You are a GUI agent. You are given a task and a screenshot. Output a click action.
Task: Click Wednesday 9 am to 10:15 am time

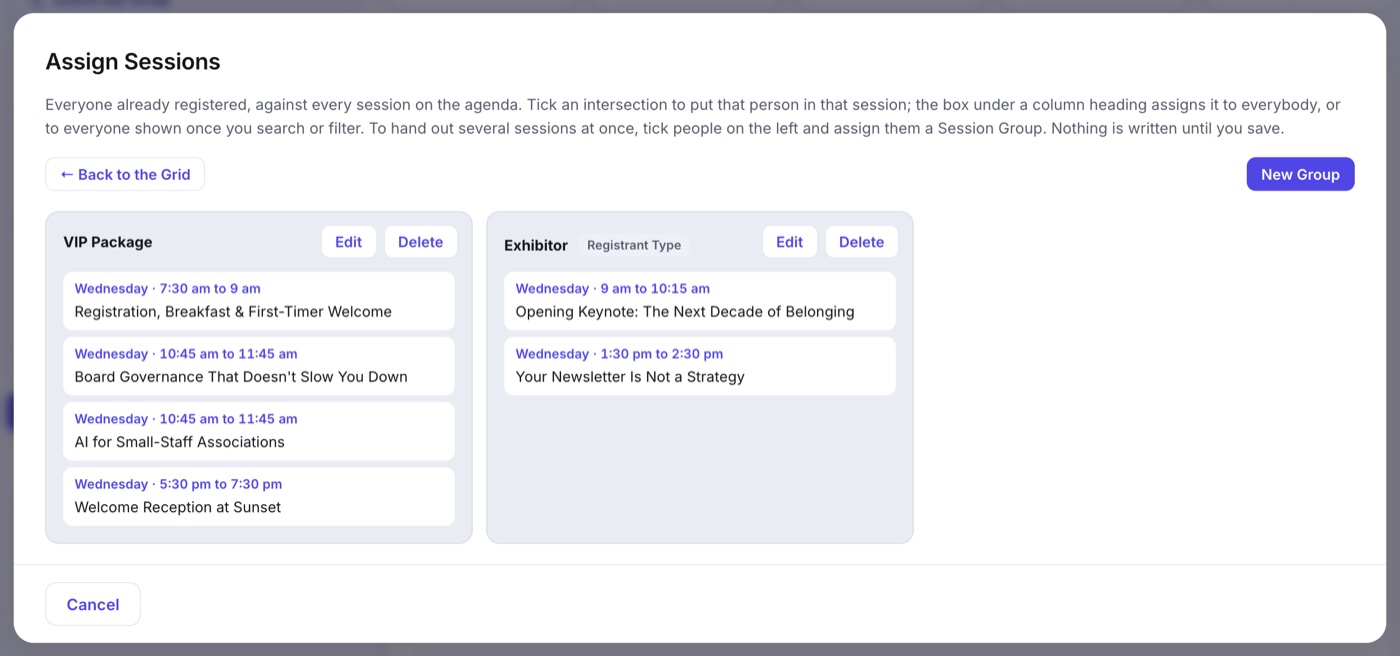613,288
